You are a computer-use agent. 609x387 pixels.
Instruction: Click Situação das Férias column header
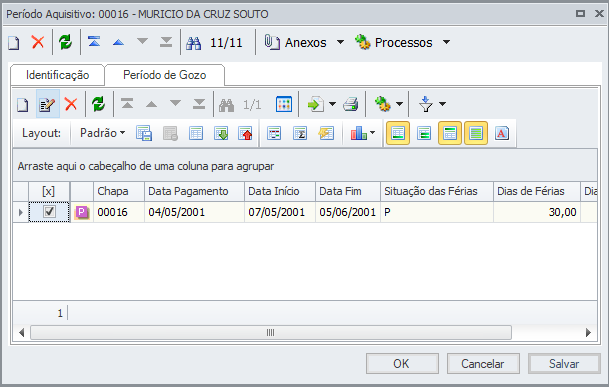437,191
